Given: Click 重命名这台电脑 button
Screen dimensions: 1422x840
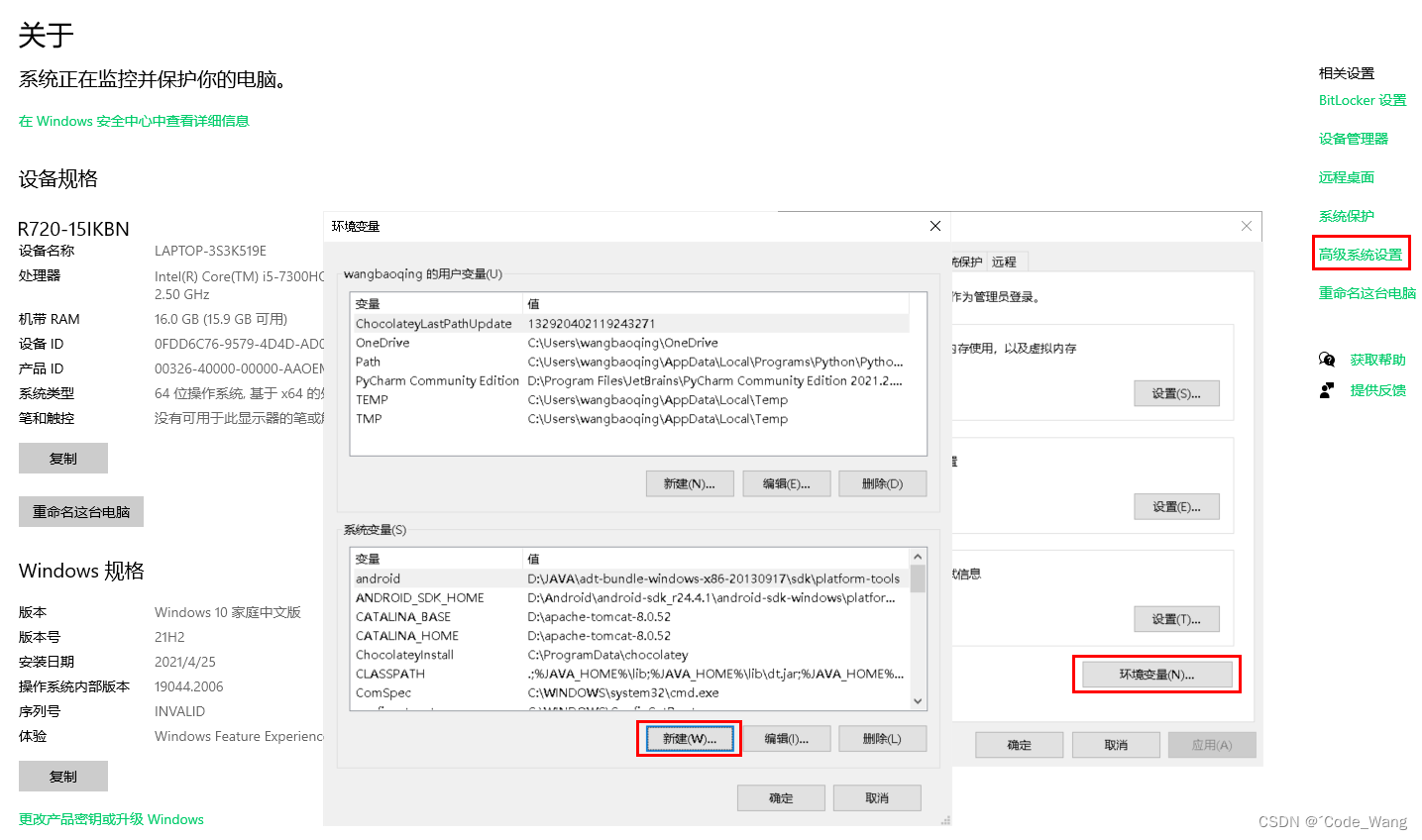Looking at the screenshot, I should [81, 512].
